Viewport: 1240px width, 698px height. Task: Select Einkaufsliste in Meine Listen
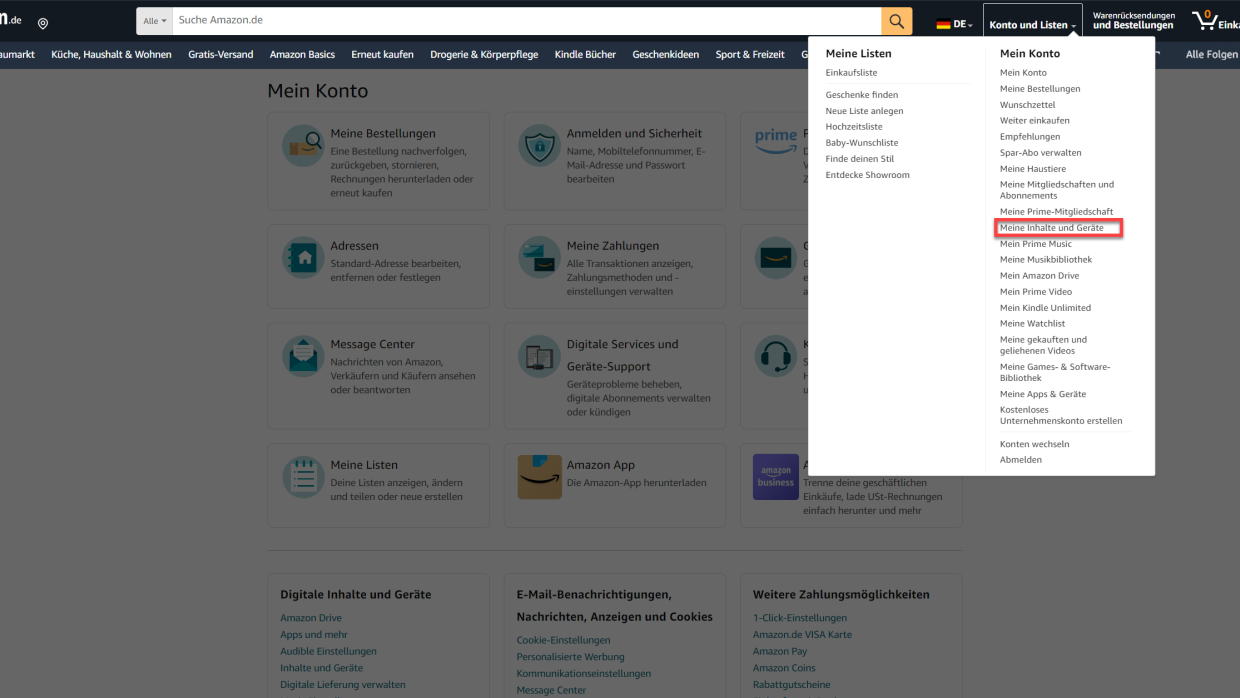[x=851, y=73]
